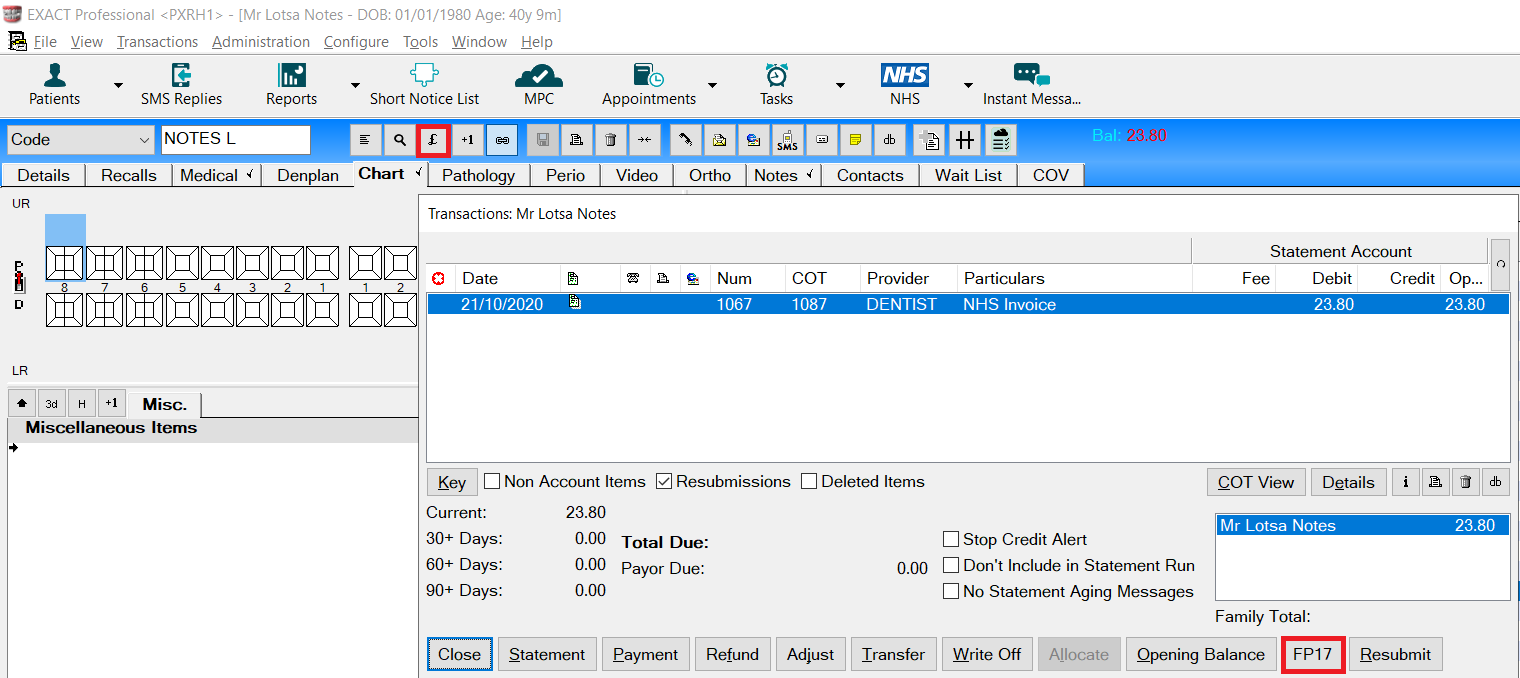Switch to the Perio tab
This screenshot has height=678, width=1520.
[x=565, y=175]
